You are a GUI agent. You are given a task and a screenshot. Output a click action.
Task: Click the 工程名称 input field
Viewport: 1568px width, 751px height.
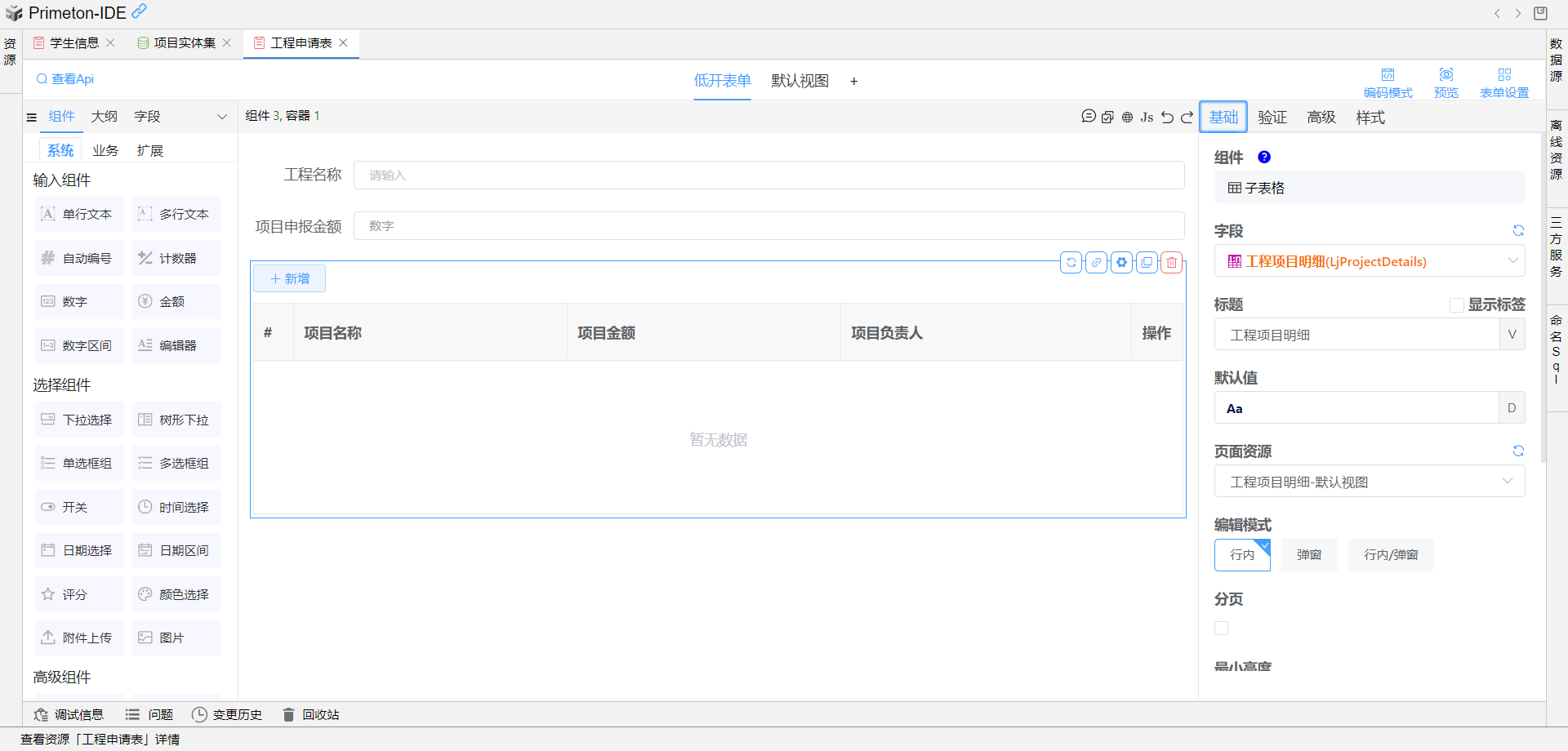click(x=768, y=176)
